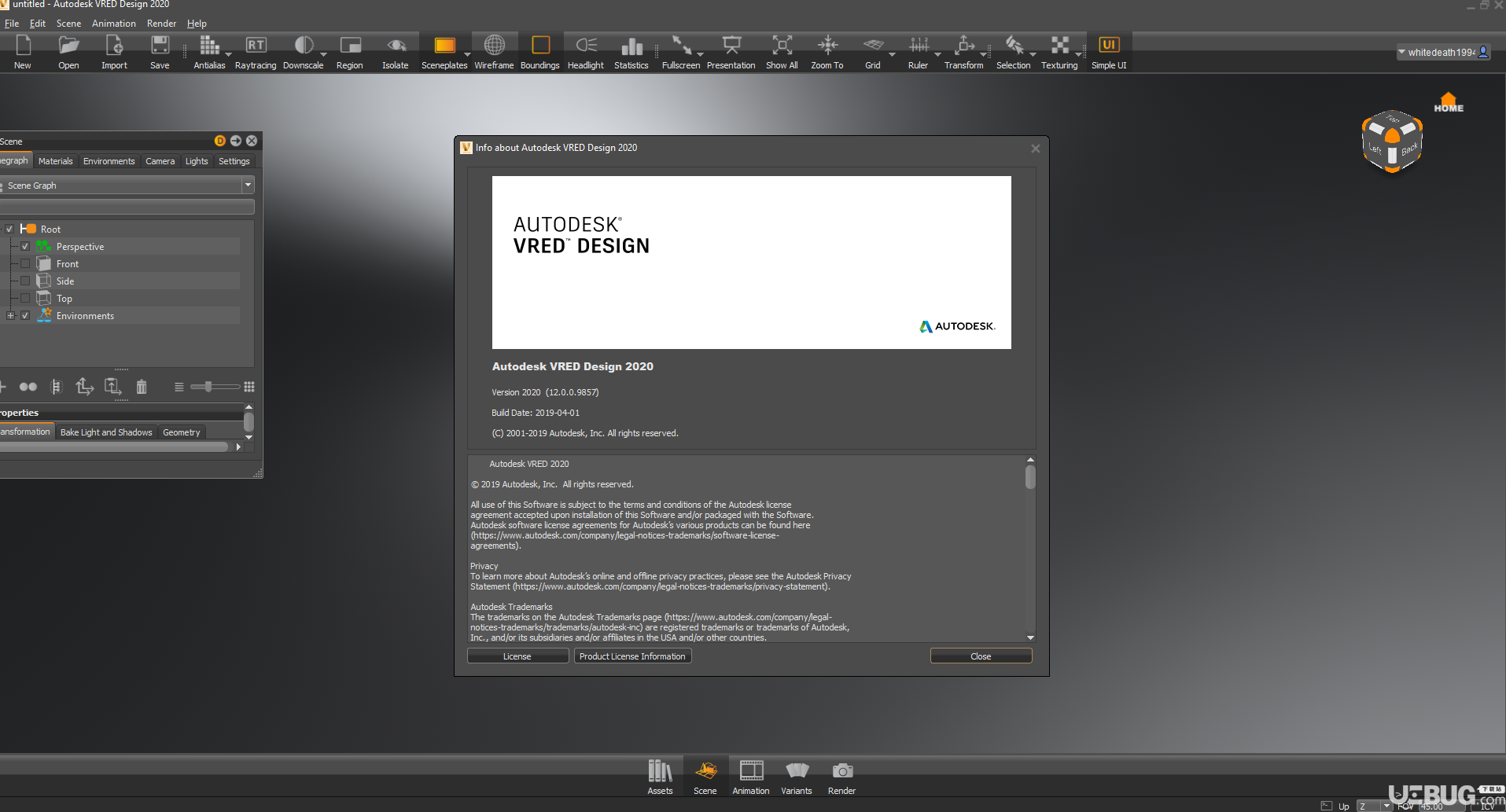This screenshot has height=812, width=1506.
Task: Open the Transform tool
Action: (x=964, y=52)
